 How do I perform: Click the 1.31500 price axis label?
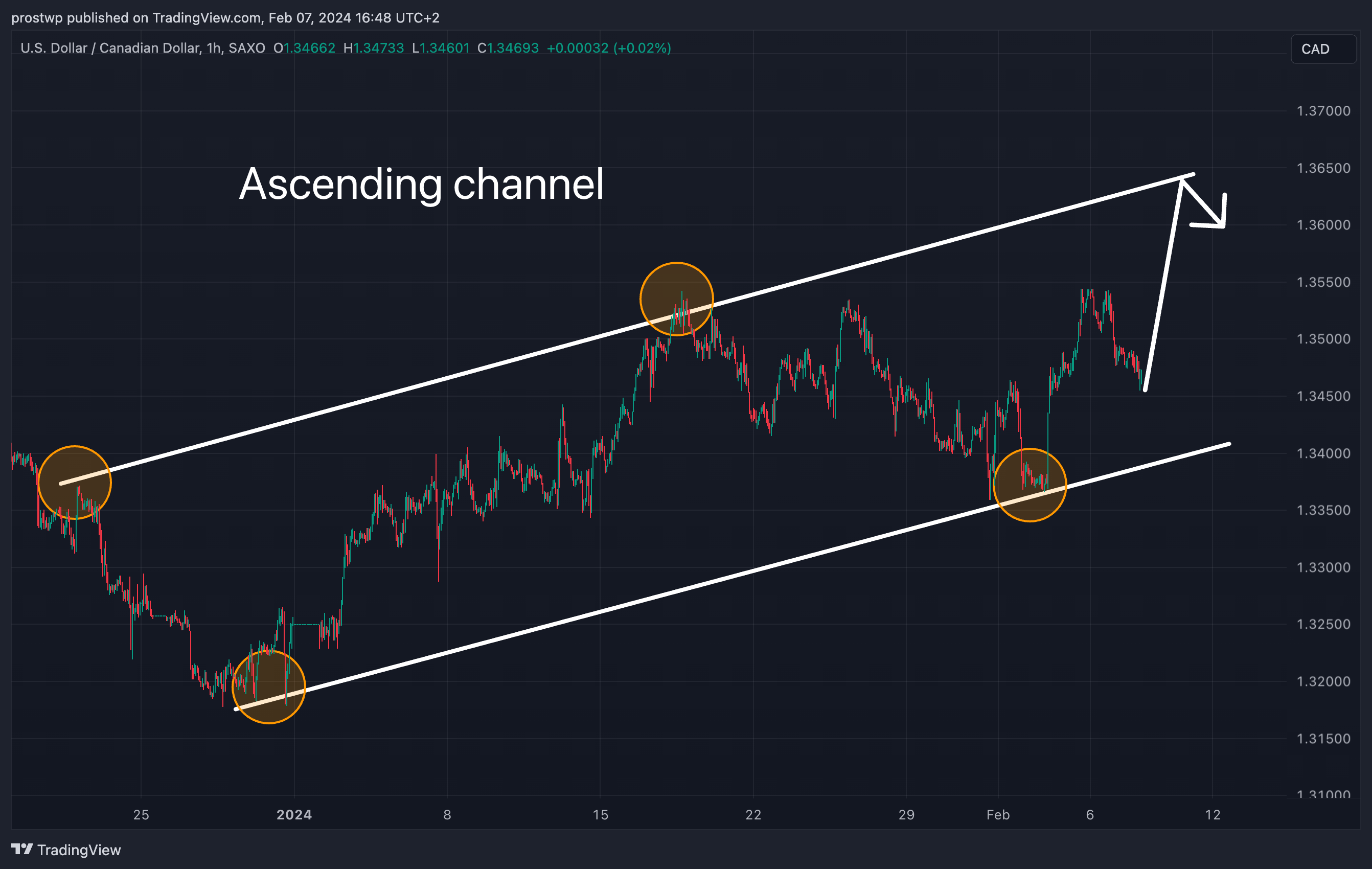[1323, 739]
